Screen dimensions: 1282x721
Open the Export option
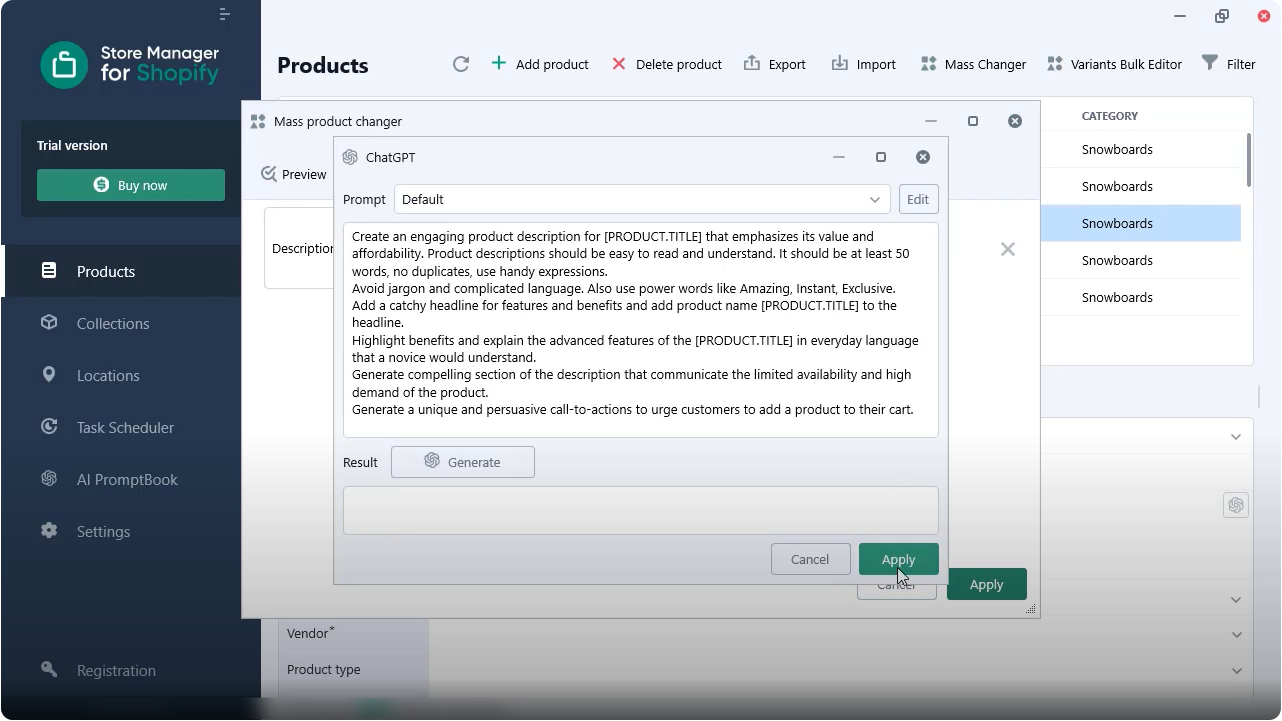(775, 64)
